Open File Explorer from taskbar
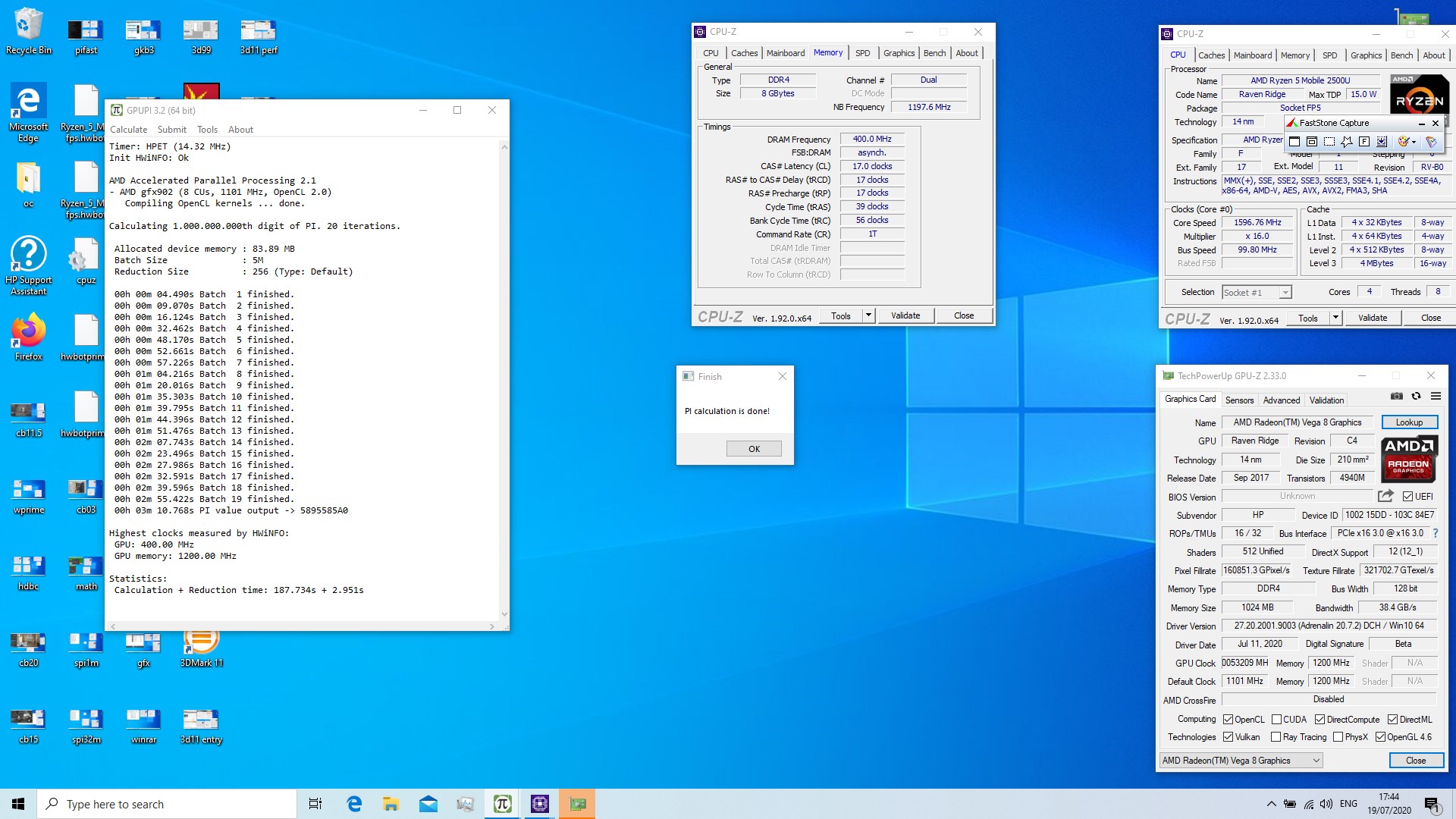This screenshot has width=1456, height=819. [x=391, y=804]
